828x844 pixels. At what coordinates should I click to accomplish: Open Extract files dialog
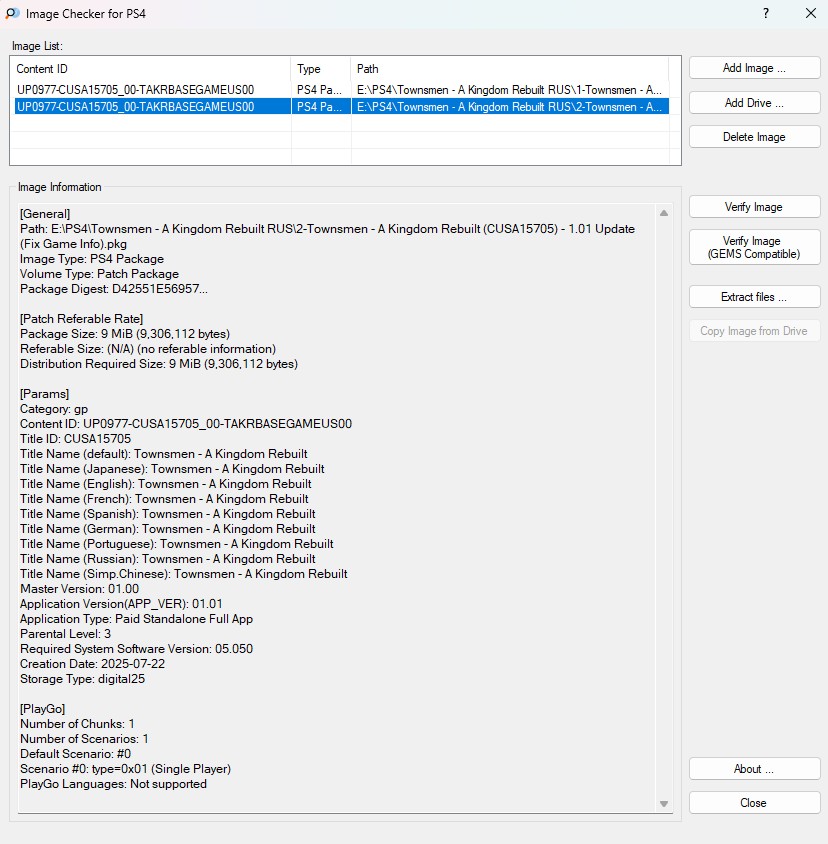754,297
